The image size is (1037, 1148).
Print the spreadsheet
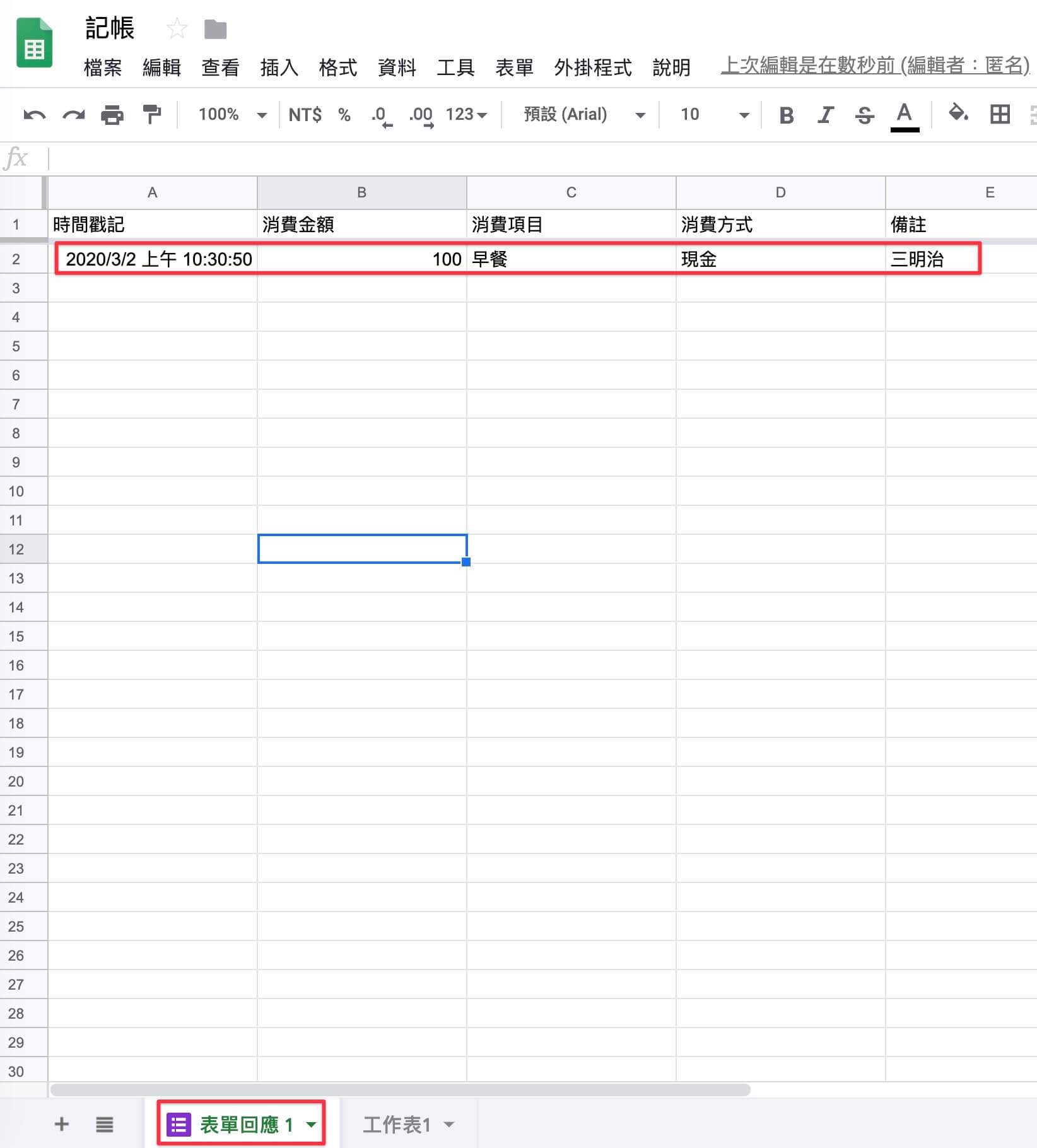click(112, 115)
